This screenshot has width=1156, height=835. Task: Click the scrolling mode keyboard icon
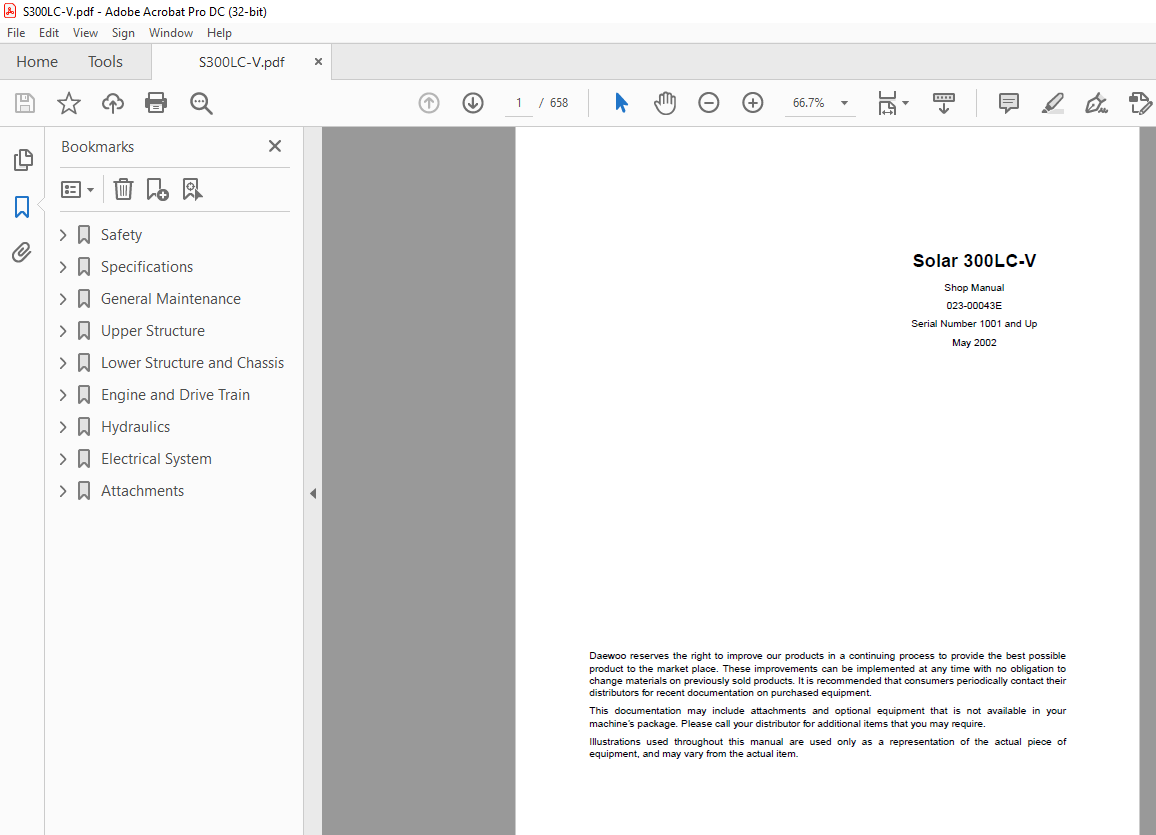pyautogui.click(x=944, y=103)
